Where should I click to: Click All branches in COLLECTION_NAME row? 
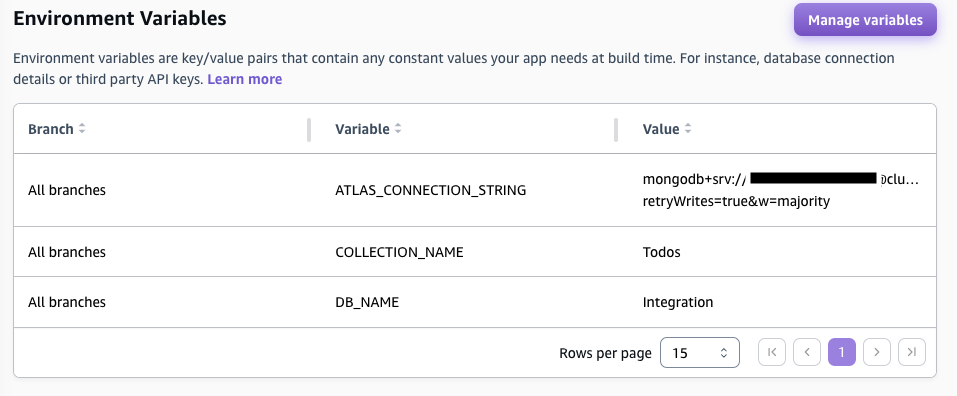pos(67,252)
